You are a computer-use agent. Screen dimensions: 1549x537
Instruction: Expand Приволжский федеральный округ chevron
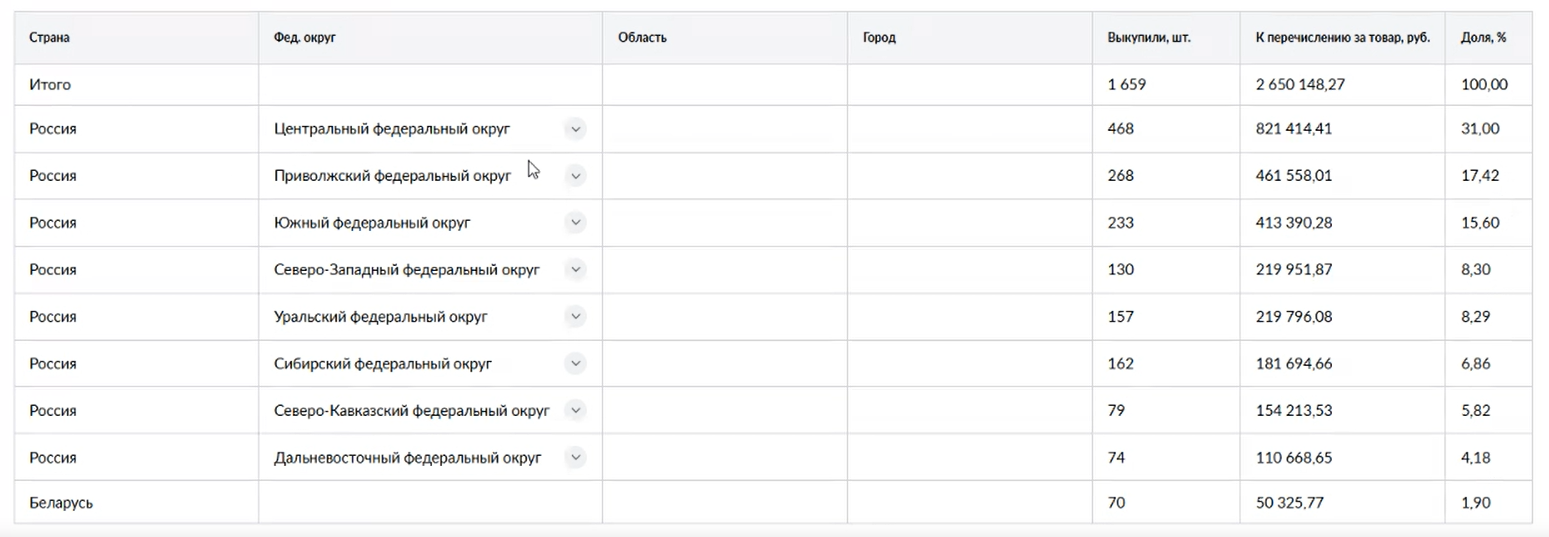point(575,176)
